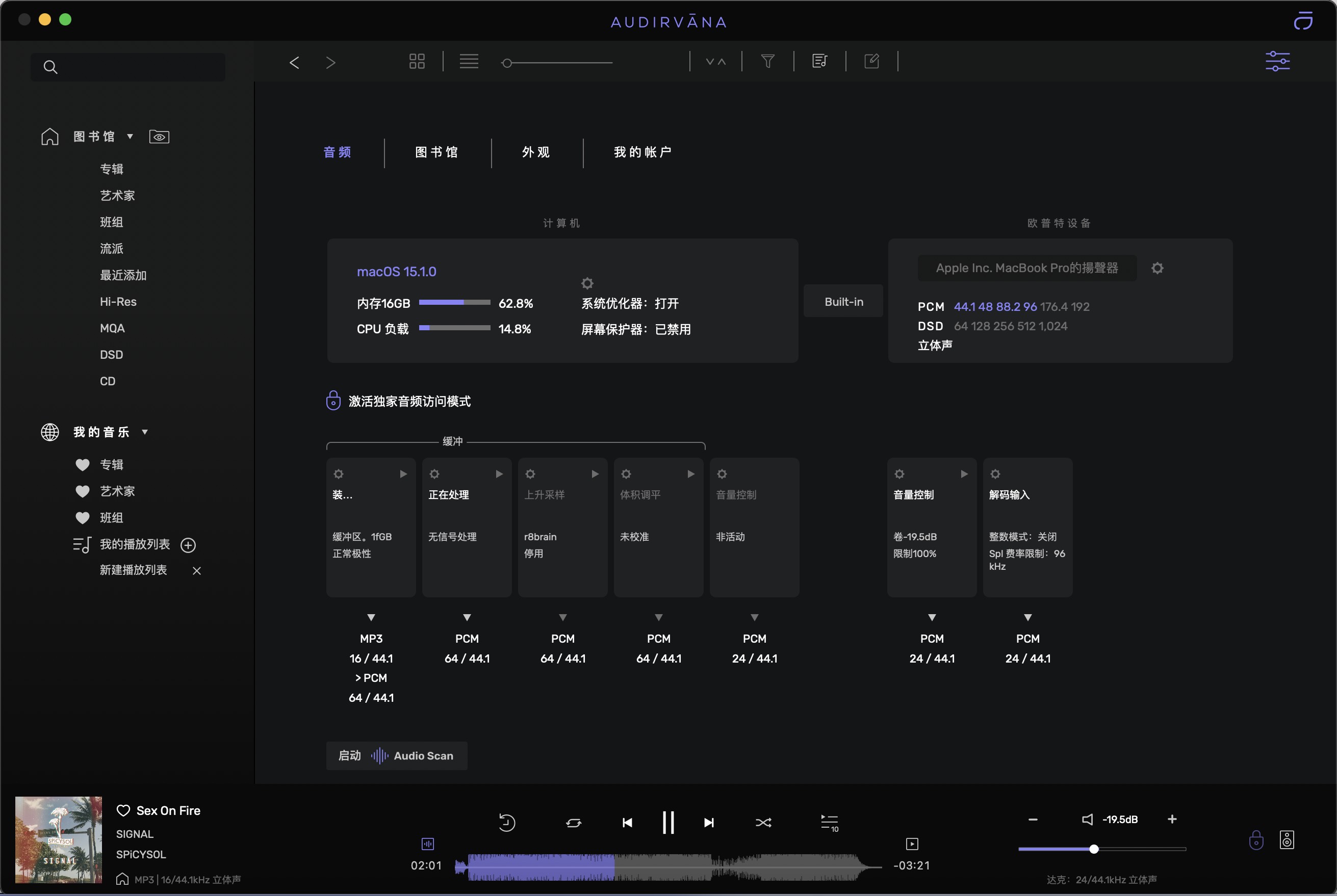
Task: Click the Built-in device button
Action: (843, 301)
